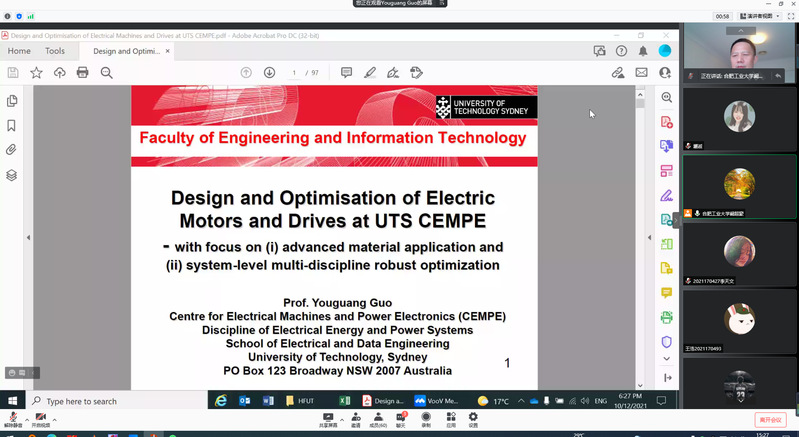799x437 pixels.
Task: Open chat button with notification badge
Action: (401, 420)
